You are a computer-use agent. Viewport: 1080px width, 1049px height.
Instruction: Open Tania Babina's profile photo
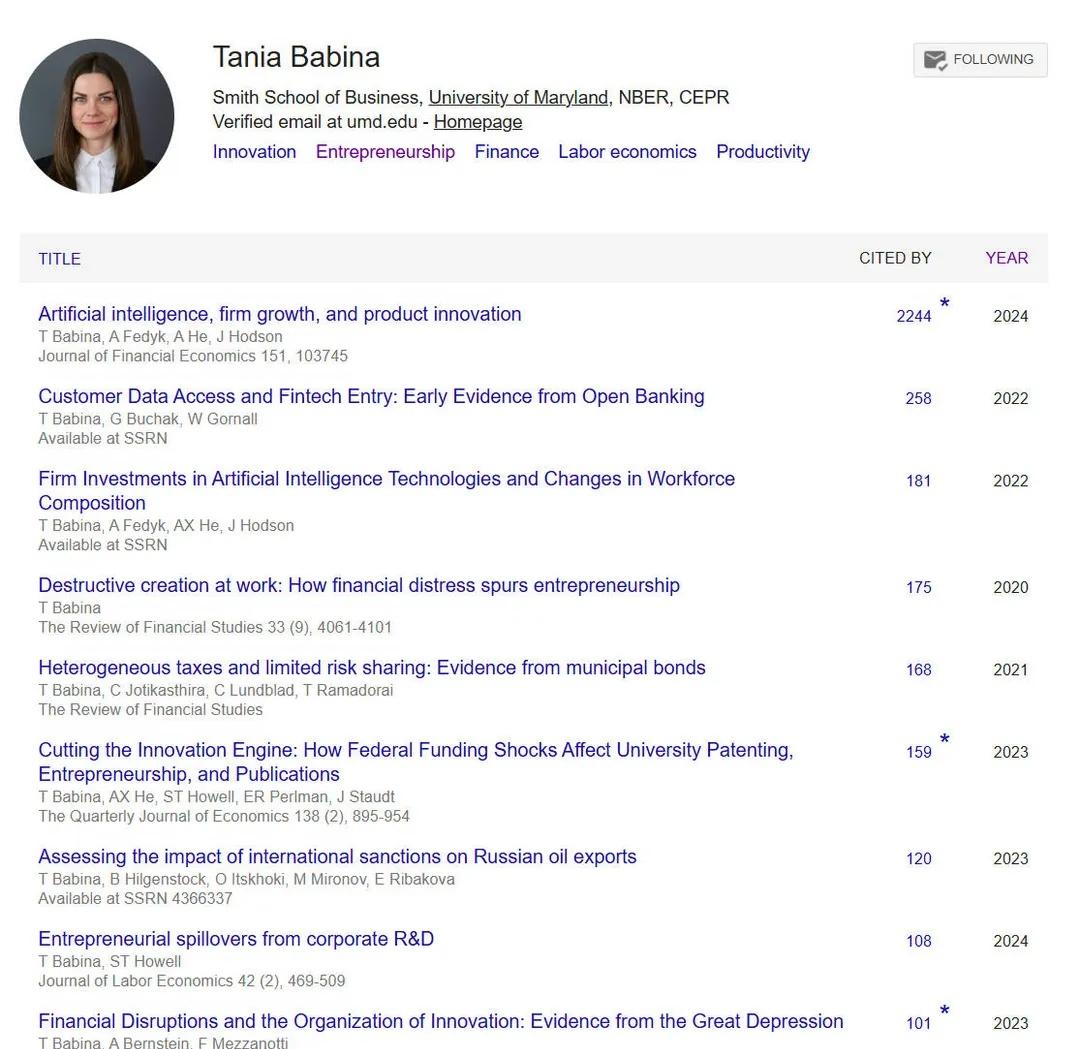pyautogui.click(x=96, y=116)
